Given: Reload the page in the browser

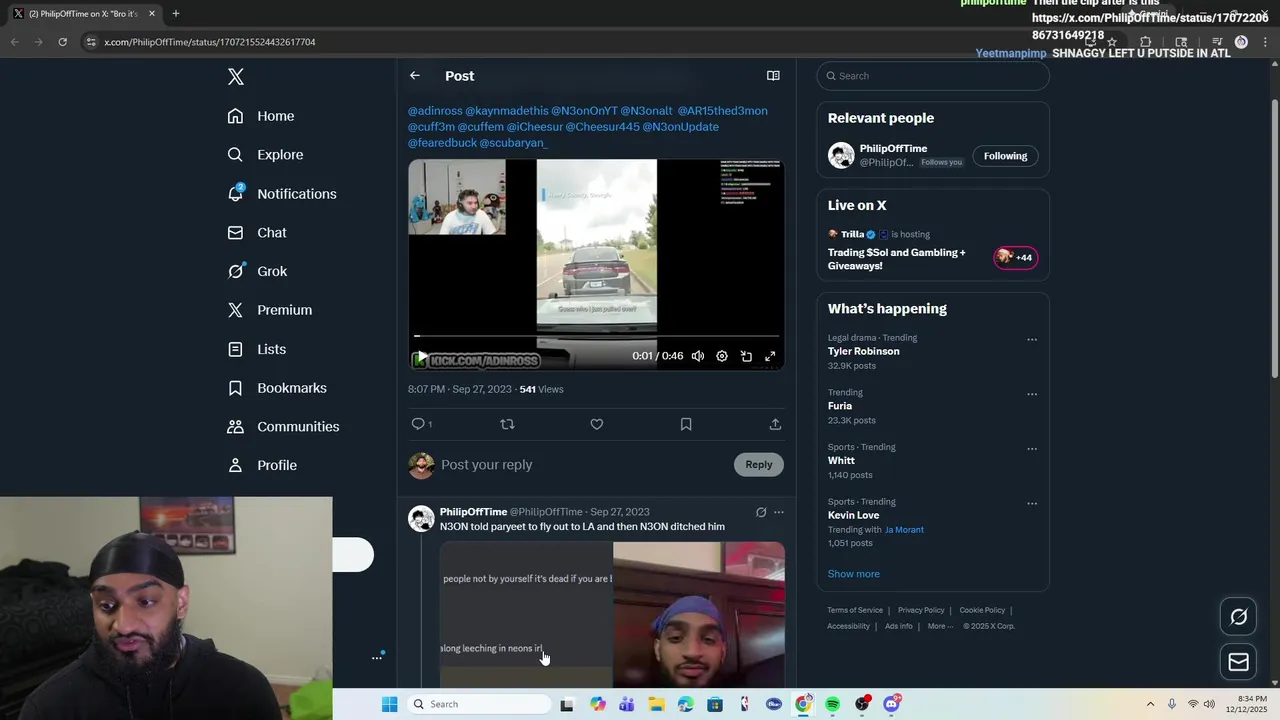Looking at the screenshot, I should tap(62, 42).
